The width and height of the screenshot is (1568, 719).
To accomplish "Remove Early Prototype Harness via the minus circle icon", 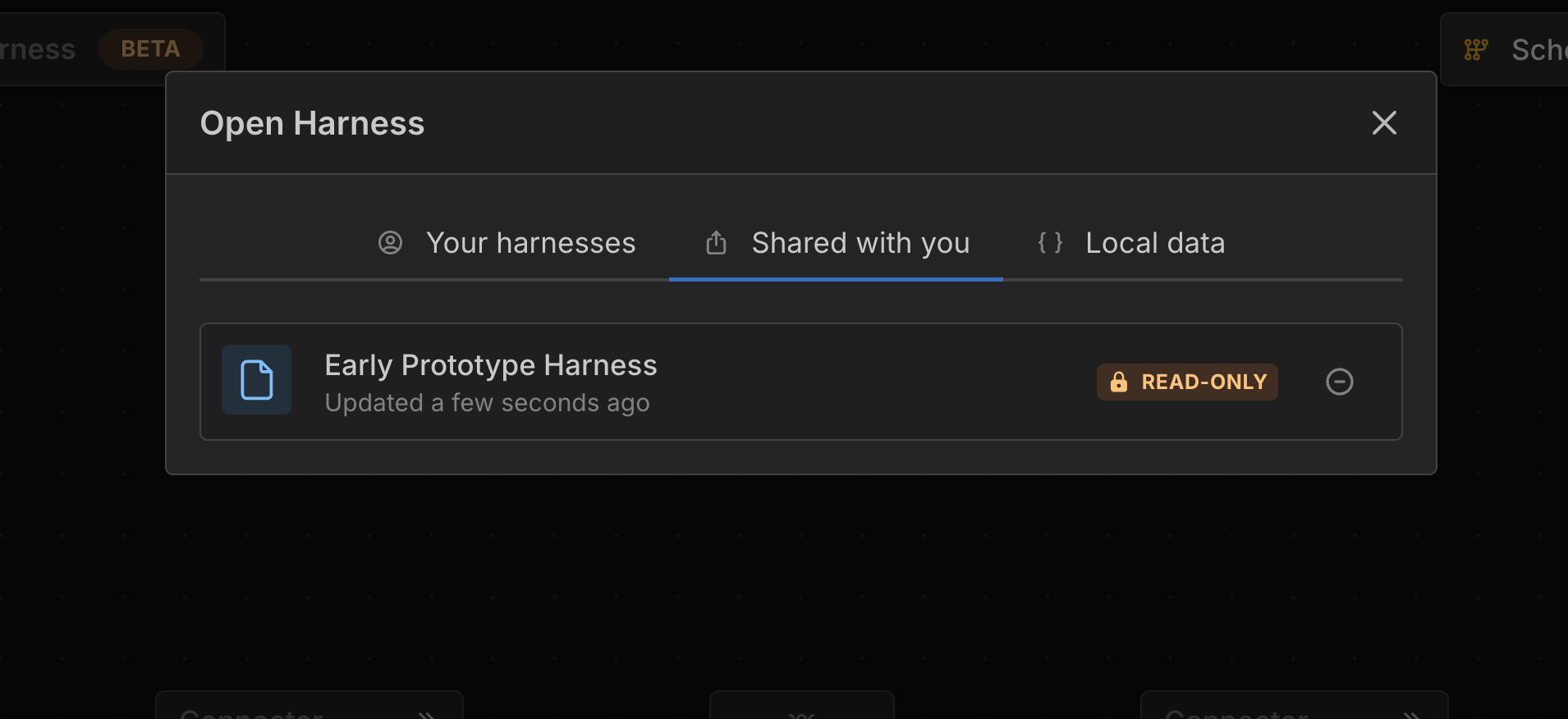I will (x=1339, y=382).
